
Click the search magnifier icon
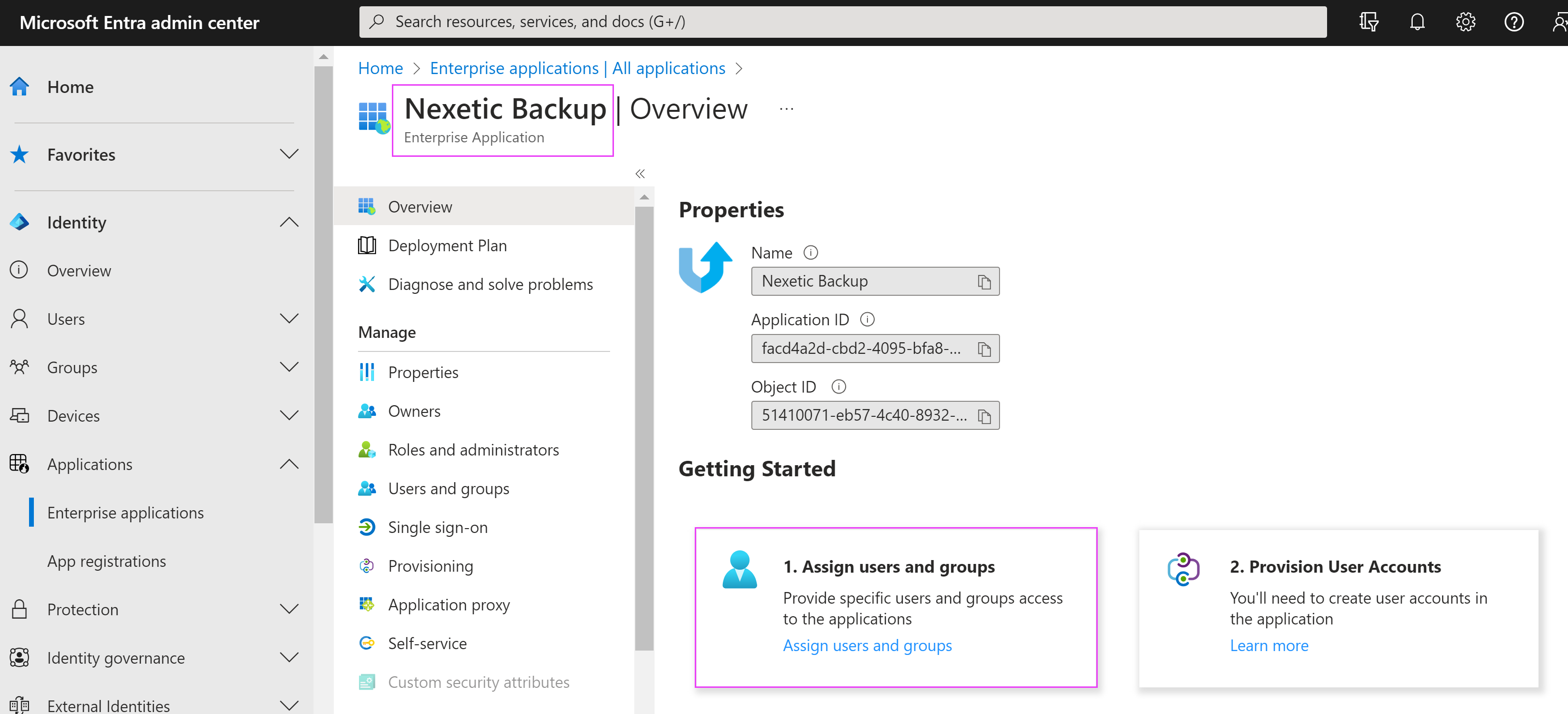377,21
